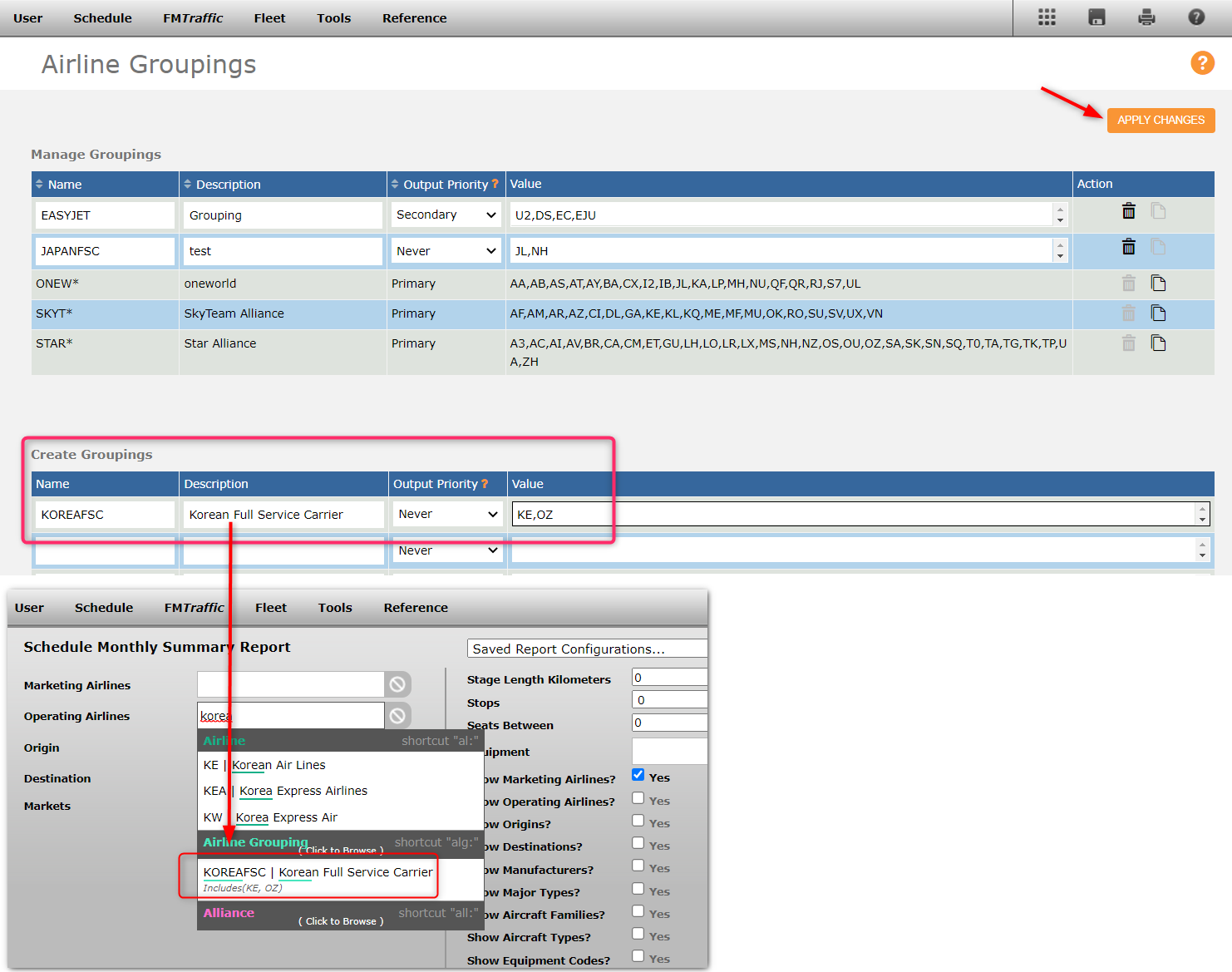Click the Stops input field
This screenshot has height=972, width=1232.
669,700
